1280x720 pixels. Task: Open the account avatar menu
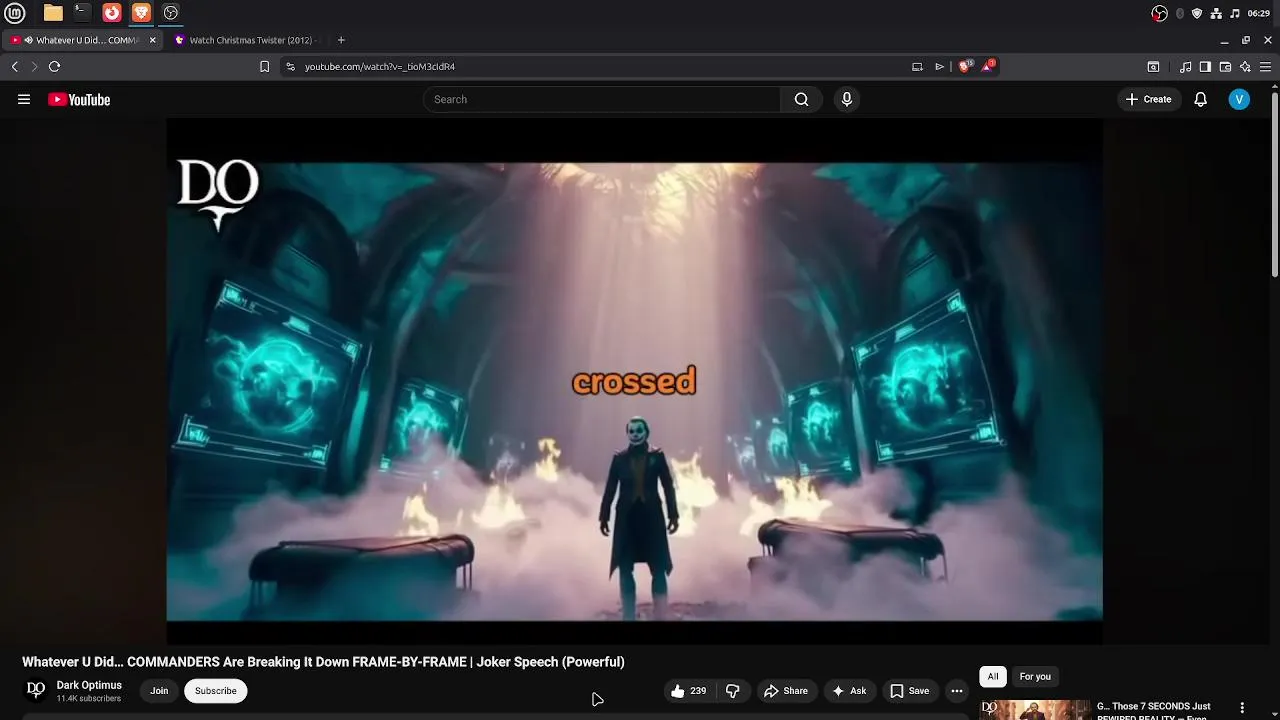1239,99
